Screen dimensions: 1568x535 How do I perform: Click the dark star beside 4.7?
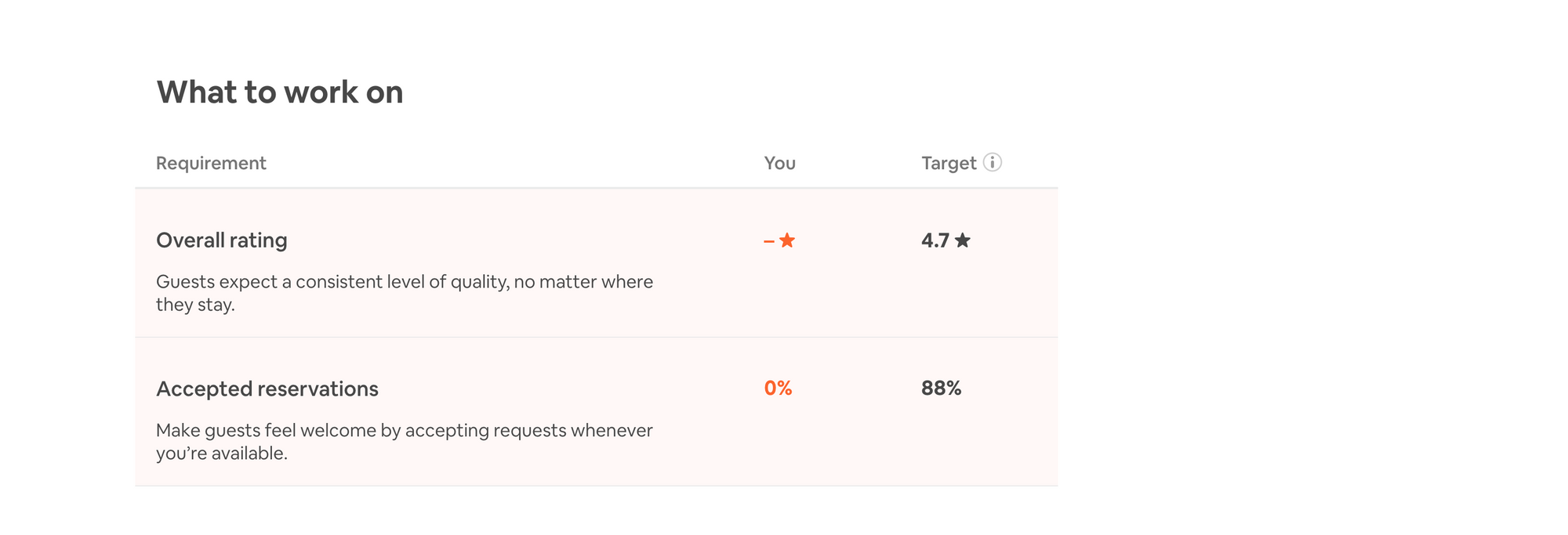(x=963, y=240)
